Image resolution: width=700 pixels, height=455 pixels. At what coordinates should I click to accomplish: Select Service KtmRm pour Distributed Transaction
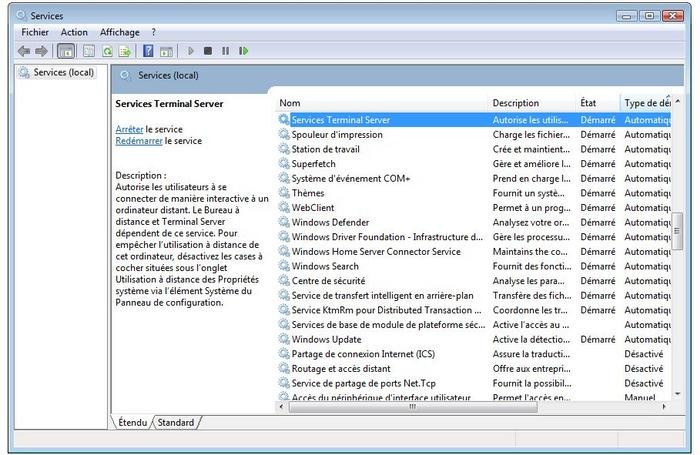474,310
